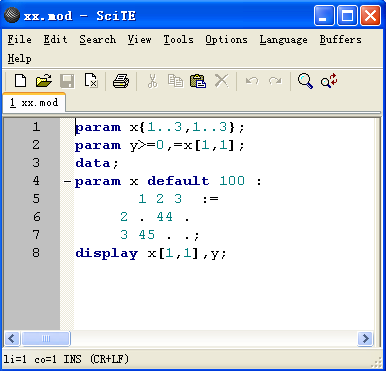Click 'data;' keyword on line 3

[x=97, y=163]
